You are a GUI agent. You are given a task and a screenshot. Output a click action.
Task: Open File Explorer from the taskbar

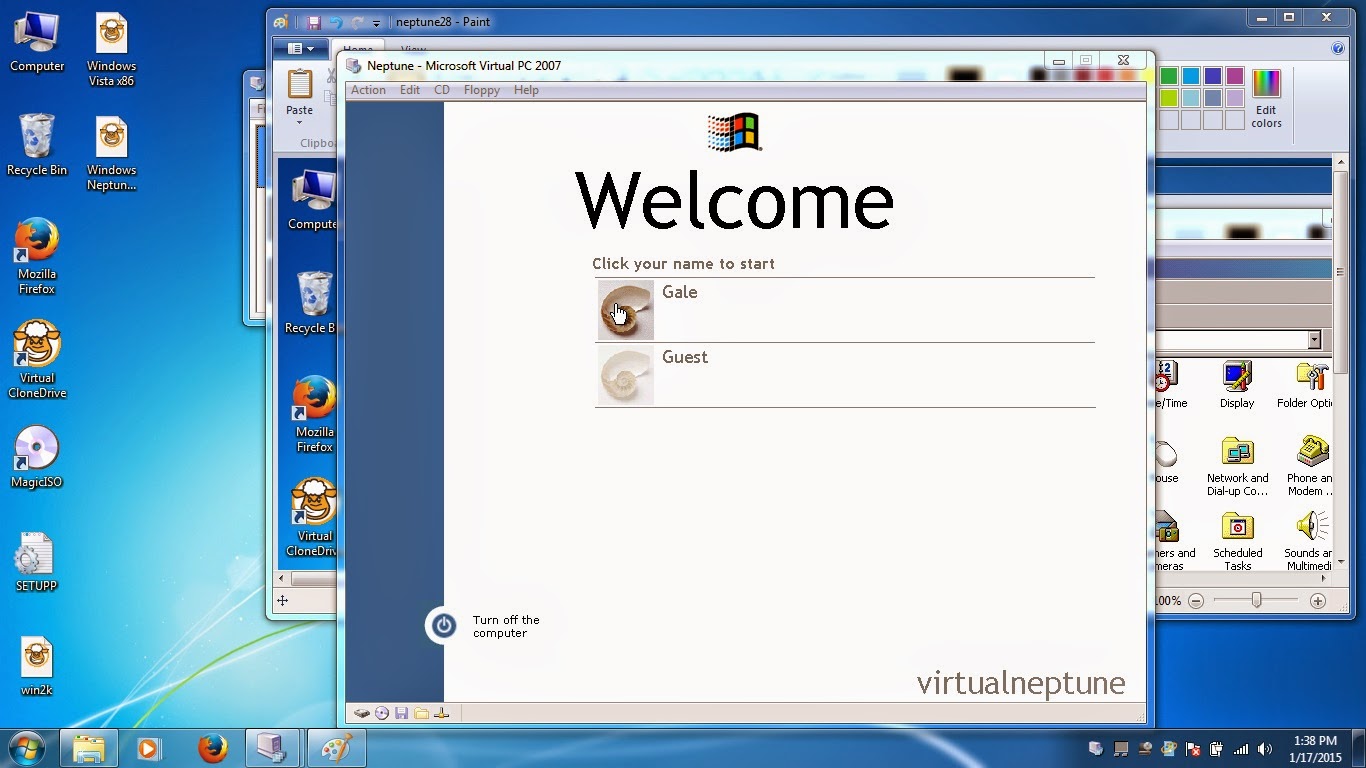(88, 748)
